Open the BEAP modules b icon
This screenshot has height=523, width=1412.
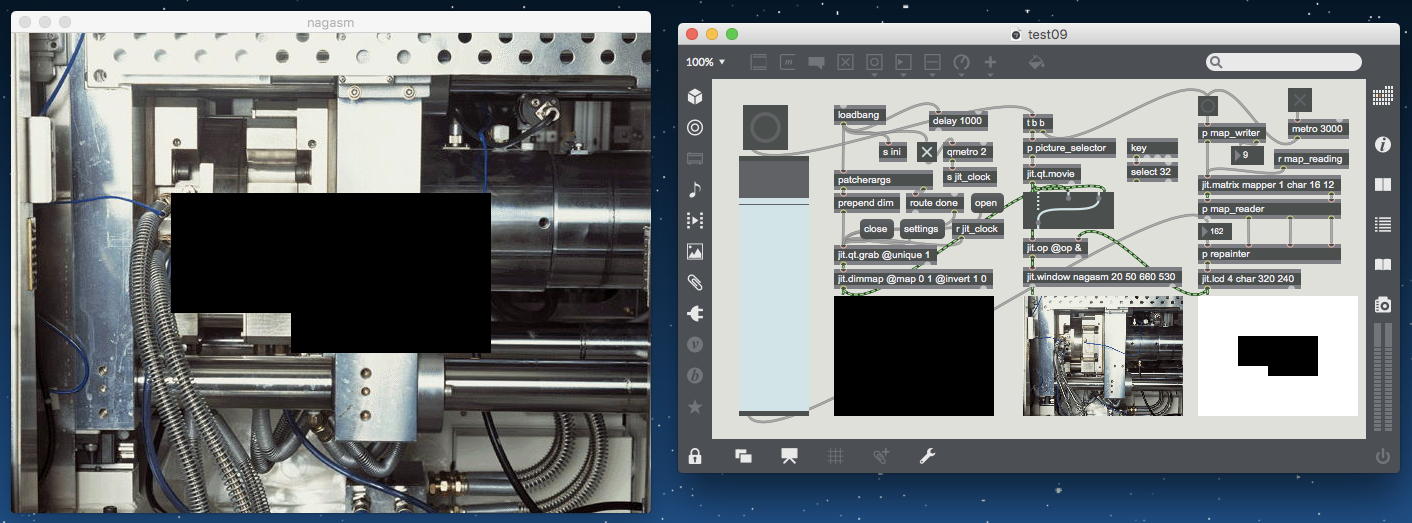coord(695,376)
